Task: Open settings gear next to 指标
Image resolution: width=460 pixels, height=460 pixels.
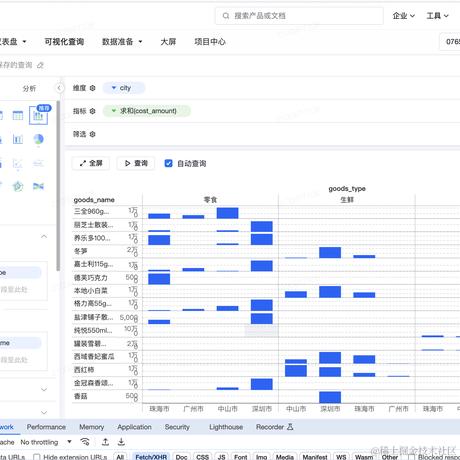Action: point(92,111)
